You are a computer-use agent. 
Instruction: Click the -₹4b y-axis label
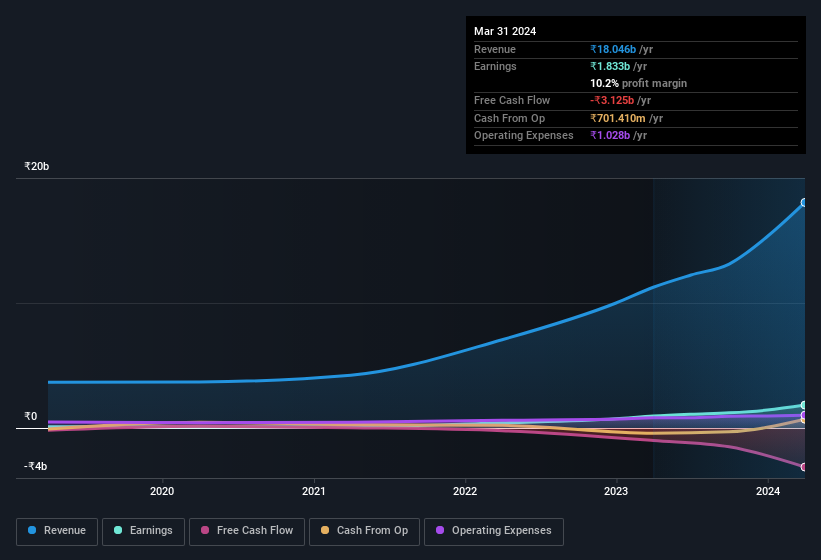(35, 466)
